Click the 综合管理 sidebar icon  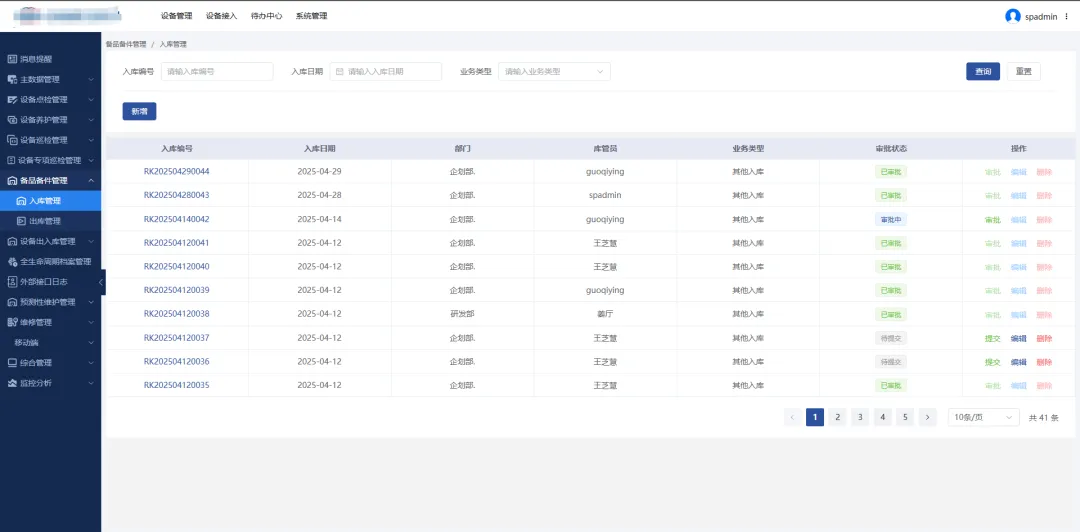point(12,362)
